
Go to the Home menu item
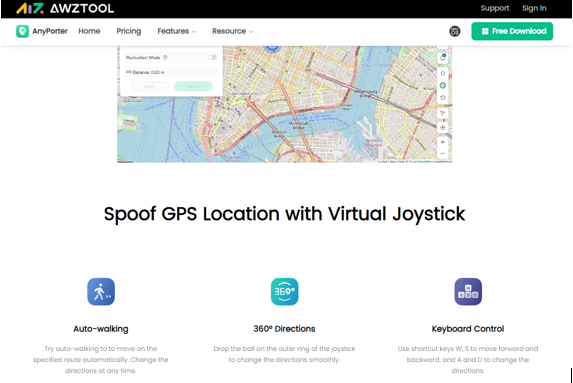click(x=89, y=31)
